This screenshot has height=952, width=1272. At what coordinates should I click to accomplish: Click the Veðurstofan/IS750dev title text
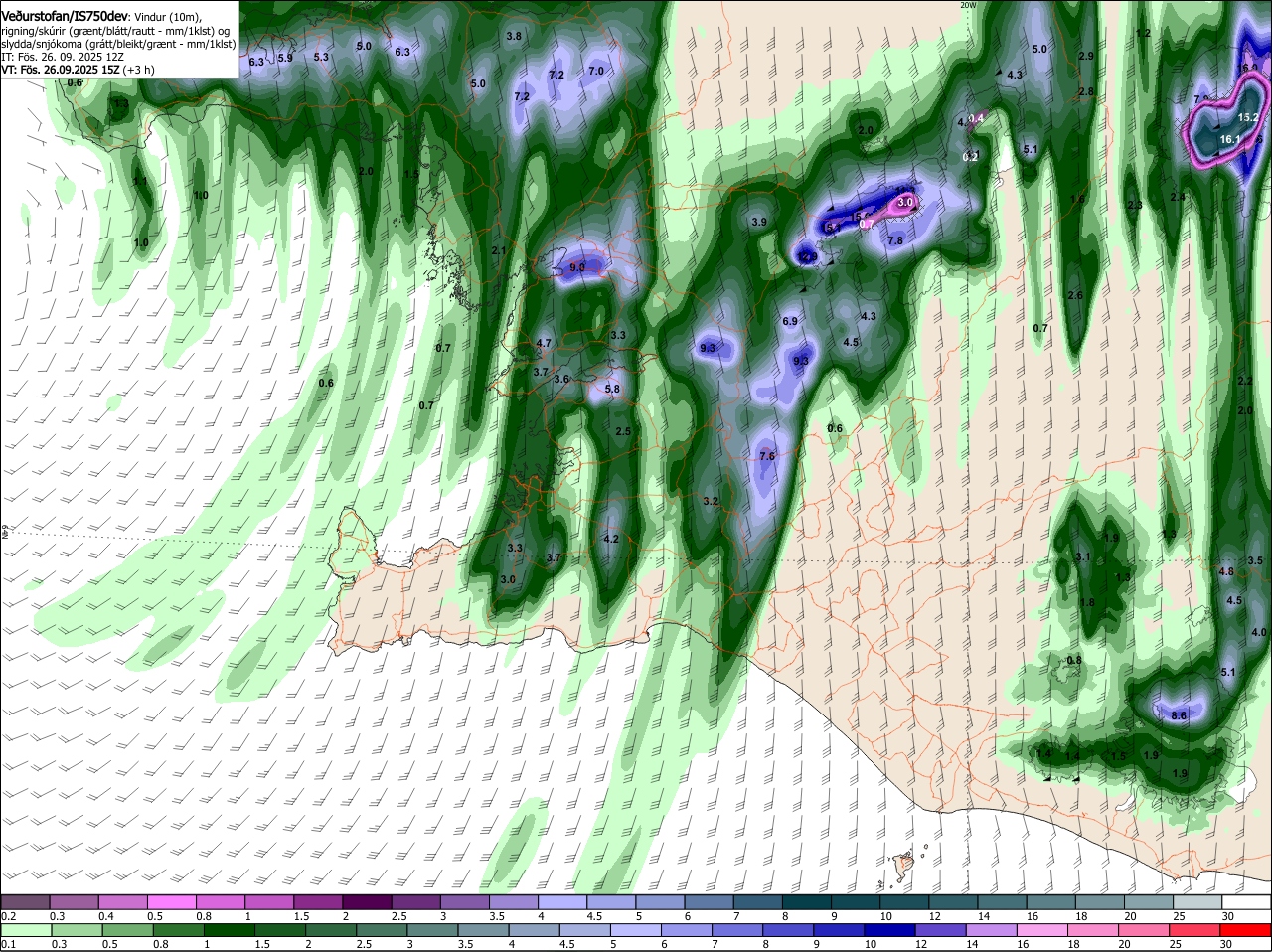tap(65, 16)
